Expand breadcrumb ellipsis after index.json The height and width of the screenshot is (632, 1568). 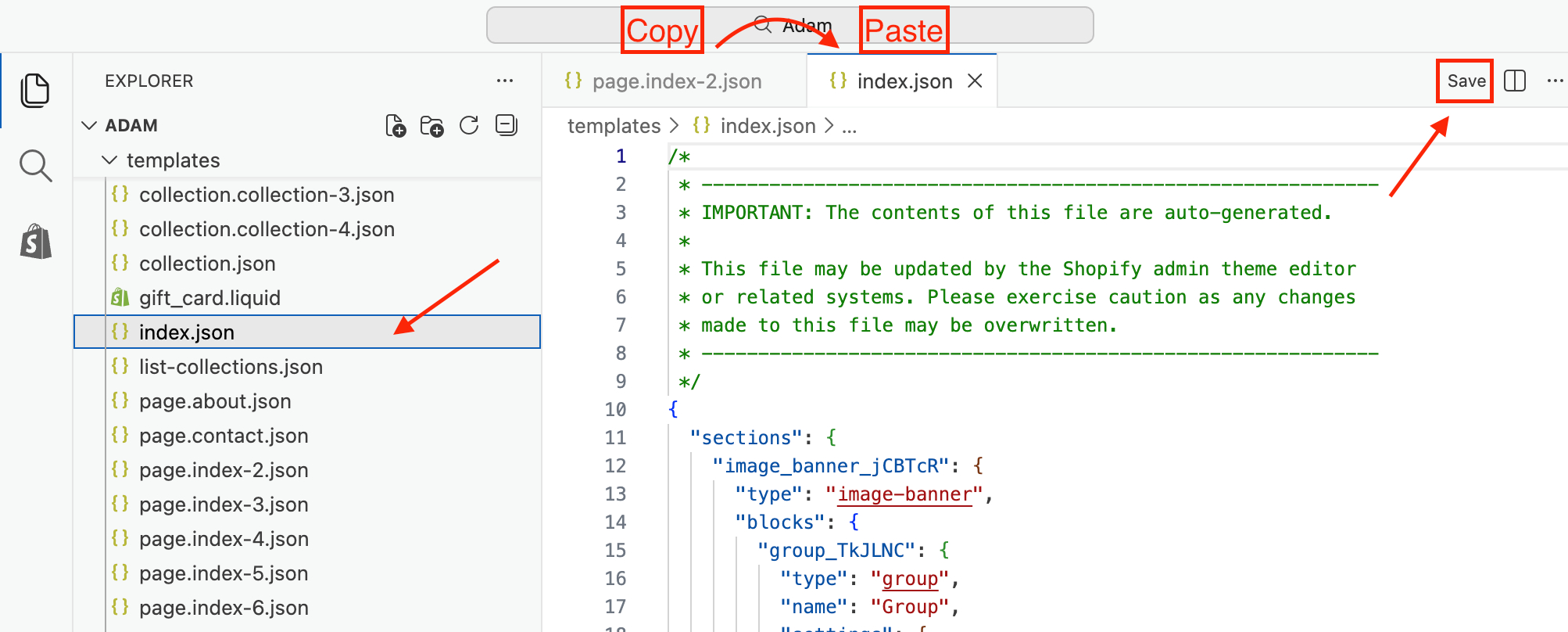pyautogui.click(x=850, y=127)
